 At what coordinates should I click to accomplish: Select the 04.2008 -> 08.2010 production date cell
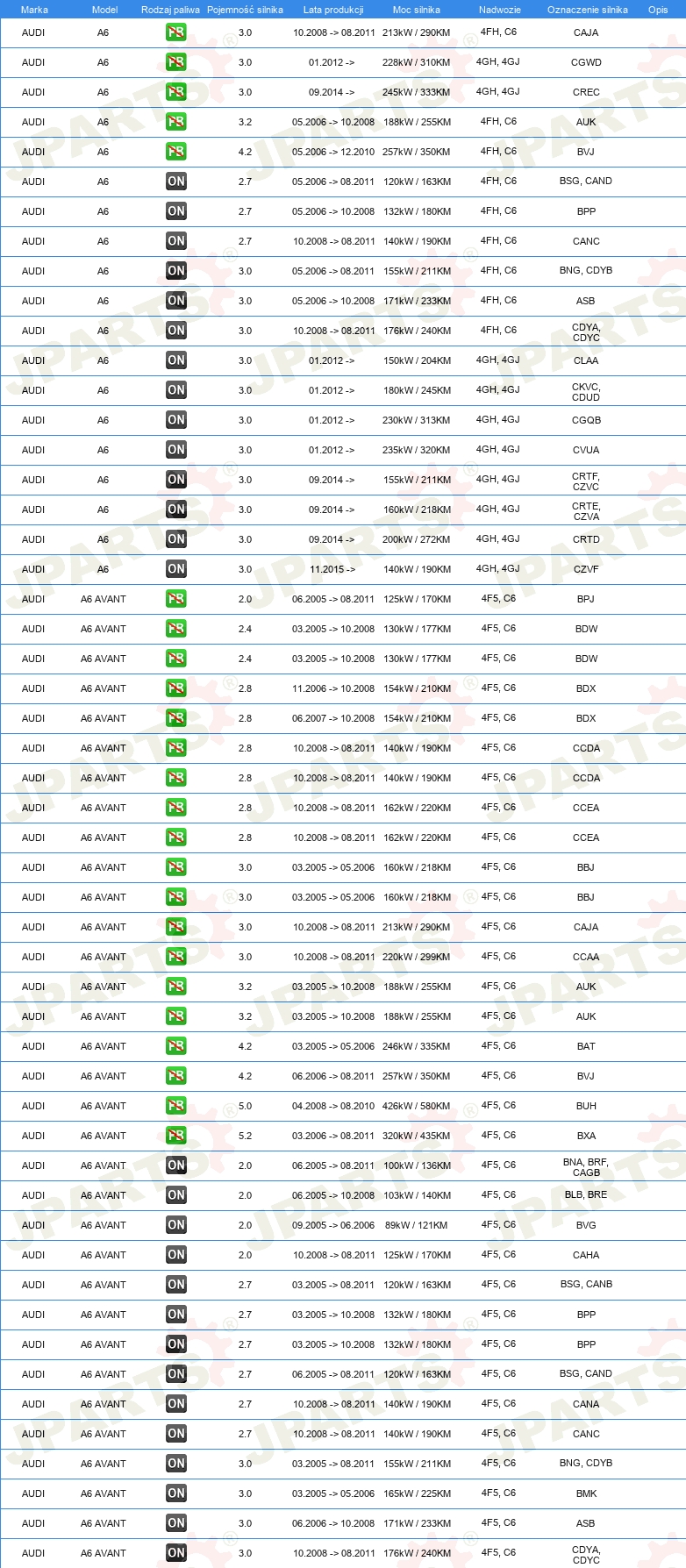(333, 1106)
